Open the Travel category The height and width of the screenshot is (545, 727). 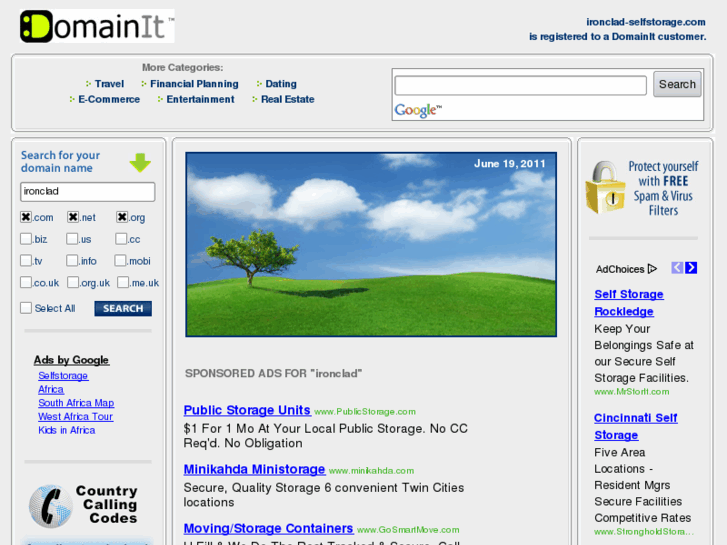pyautogui.click(x=109, y=84)
